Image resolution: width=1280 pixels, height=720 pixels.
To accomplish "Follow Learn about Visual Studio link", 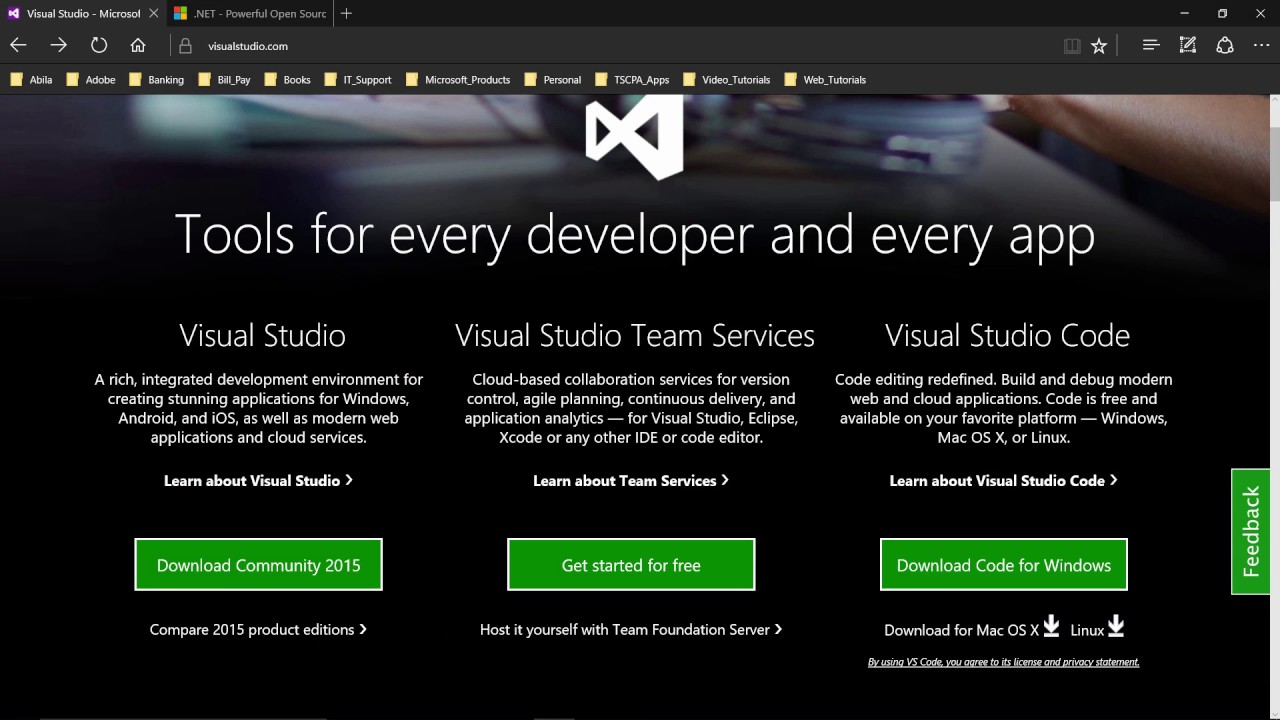I will (x=258, y=481).
